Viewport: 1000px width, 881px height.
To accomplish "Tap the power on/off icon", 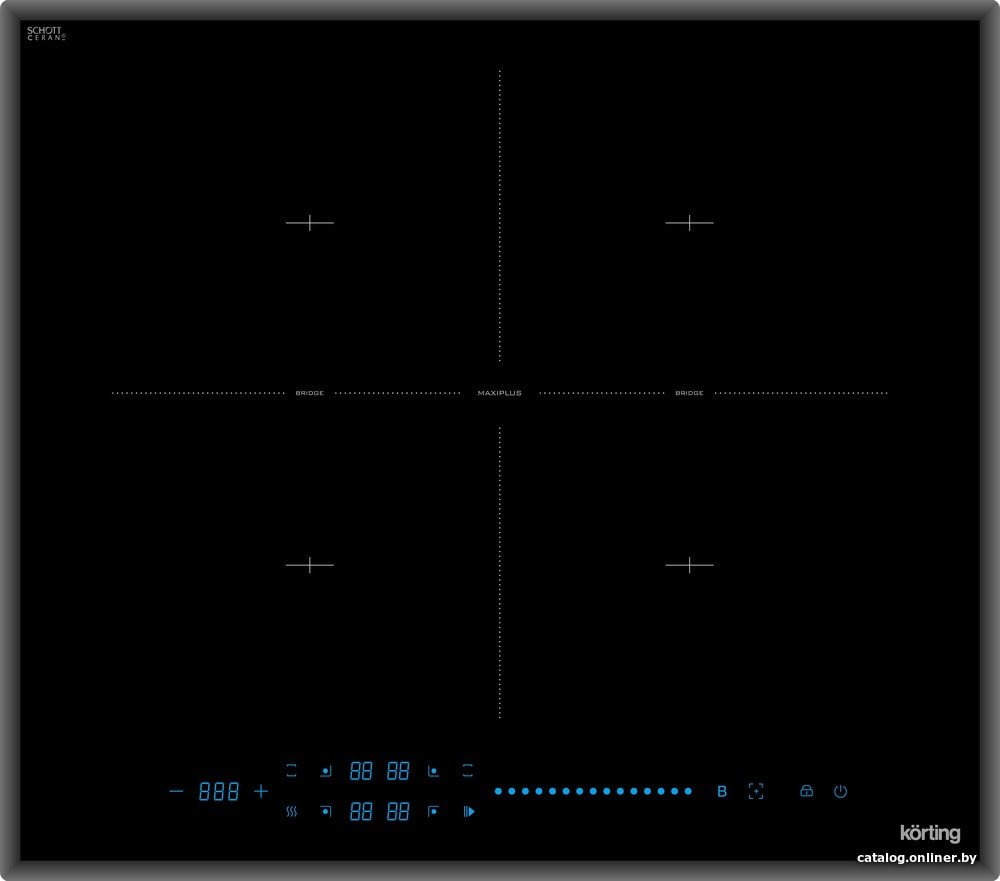I will tap(841, 791).
